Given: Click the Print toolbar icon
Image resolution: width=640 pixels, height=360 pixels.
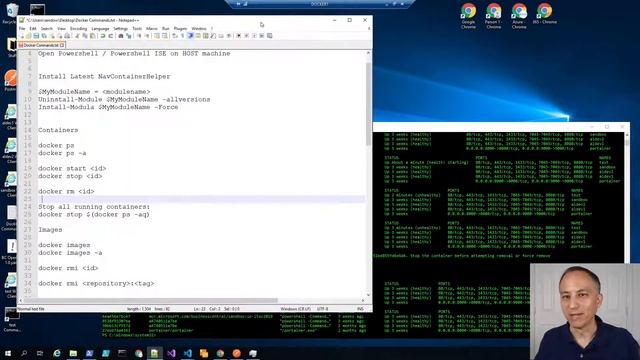Looking at the screenshot, I should pos(67,36).
